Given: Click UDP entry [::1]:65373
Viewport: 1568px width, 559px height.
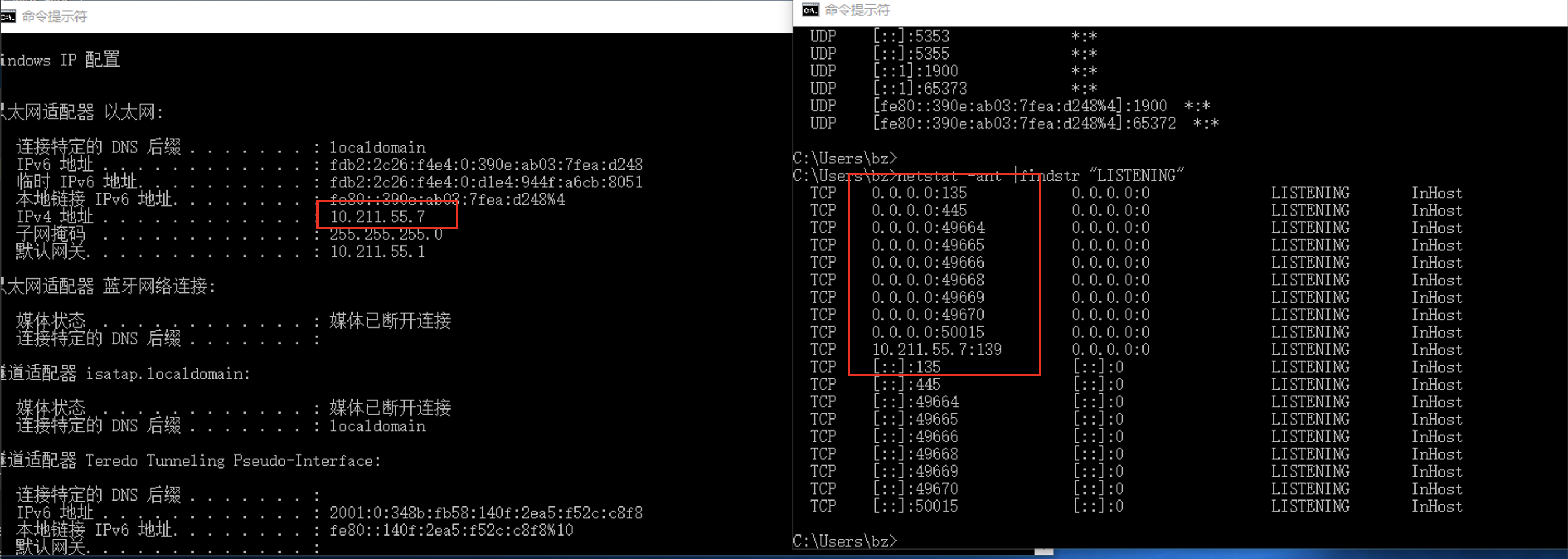Looking at the screenshot, I should pos(921,88).
